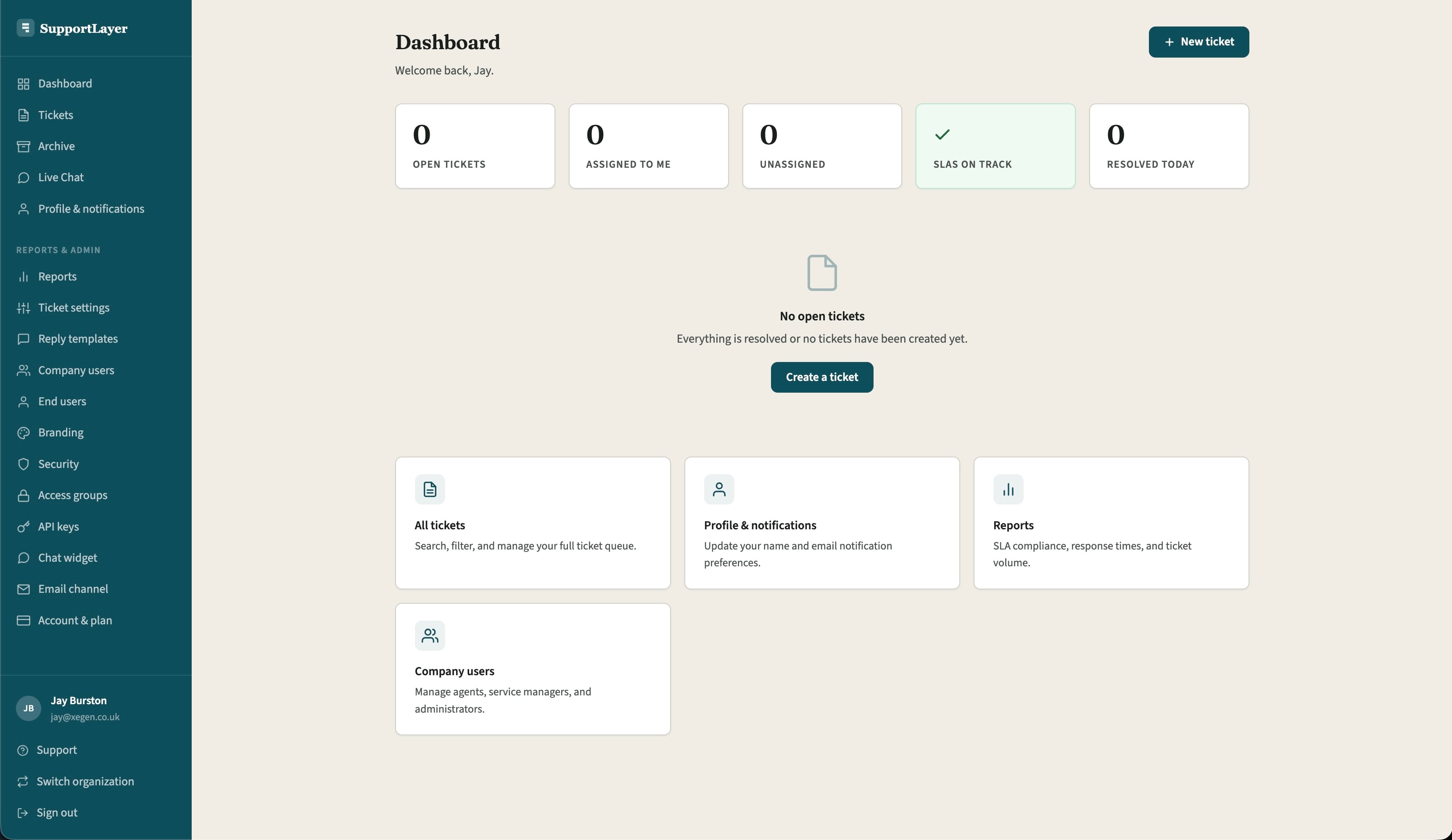The width and height of the screenshot is (1452, 840).
Task: Click the Branding palette icon
Action: click(23, 433)
